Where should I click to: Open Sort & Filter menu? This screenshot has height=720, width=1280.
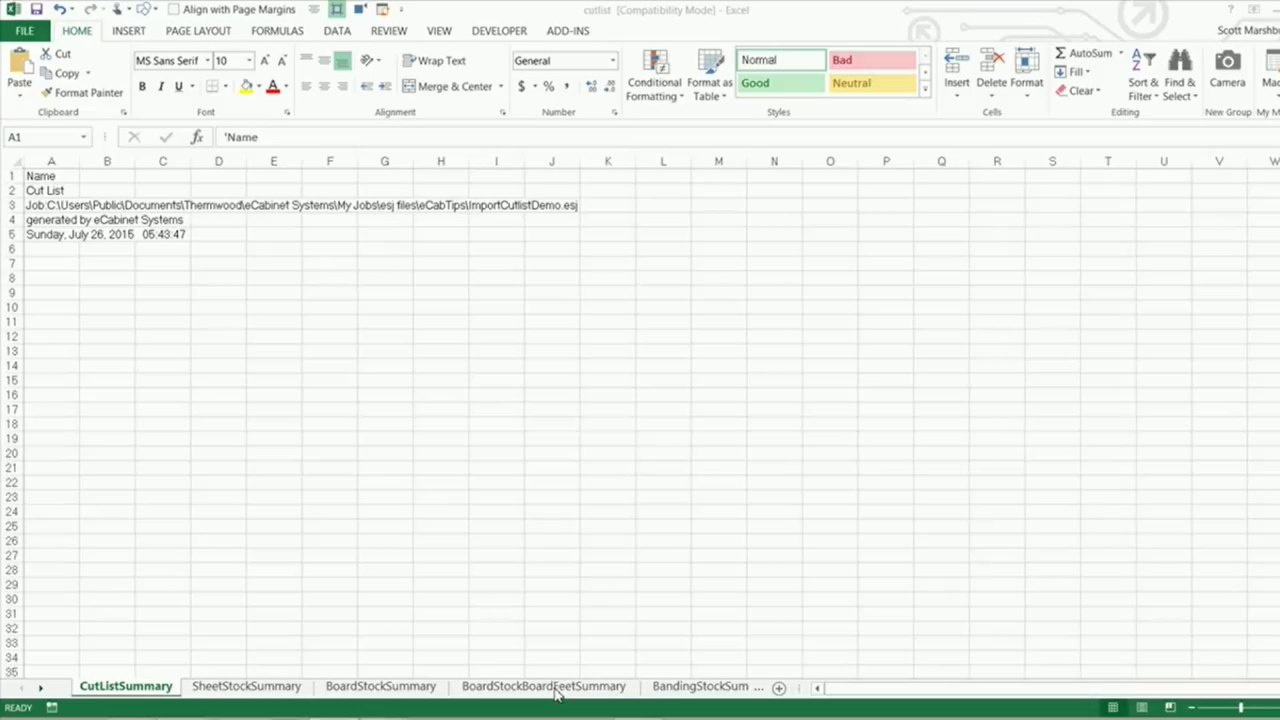click(1144, 75)
